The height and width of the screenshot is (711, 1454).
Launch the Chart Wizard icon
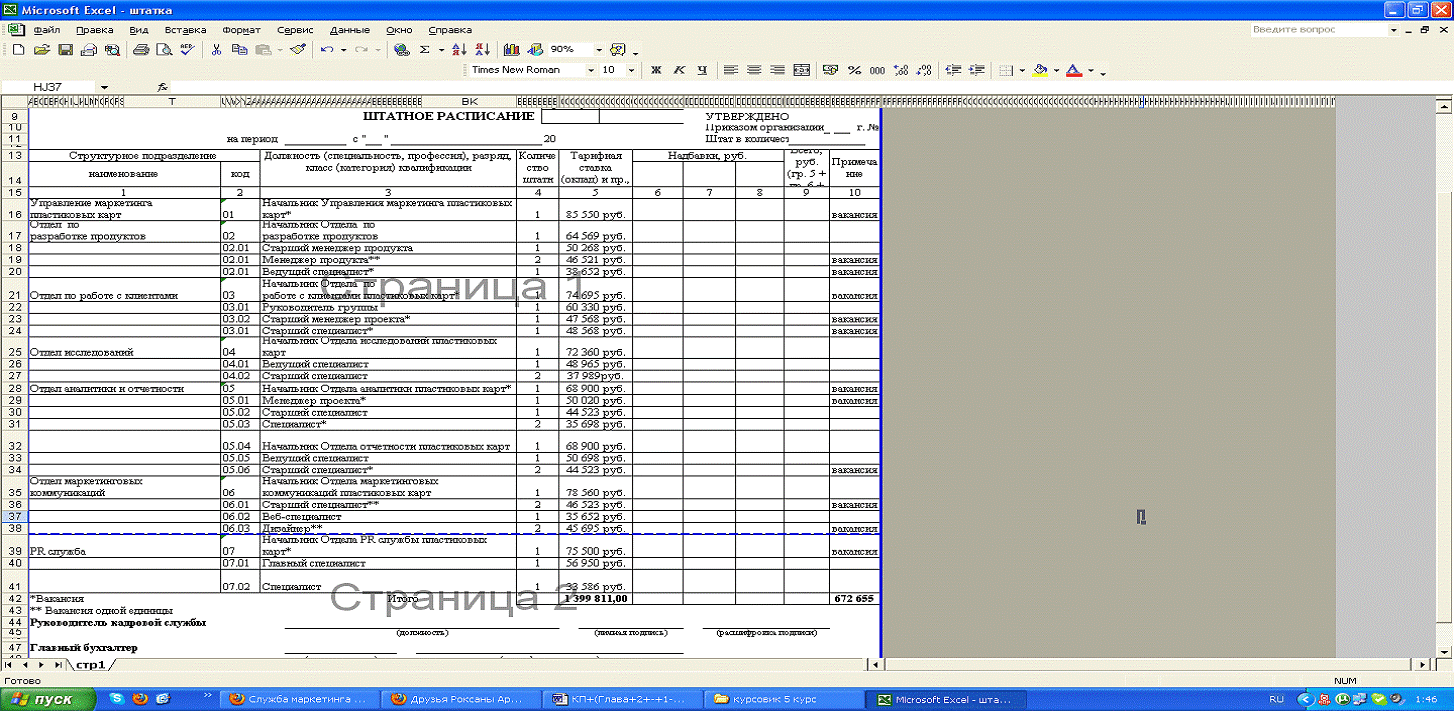pos(512,49)
